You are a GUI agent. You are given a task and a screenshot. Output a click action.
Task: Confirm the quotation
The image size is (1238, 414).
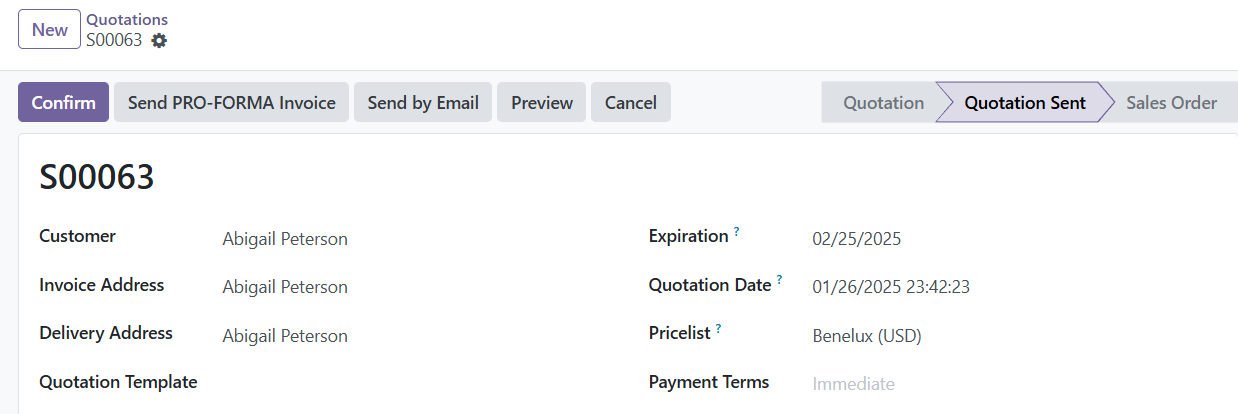pyautogui.click(x=63, y=102)
